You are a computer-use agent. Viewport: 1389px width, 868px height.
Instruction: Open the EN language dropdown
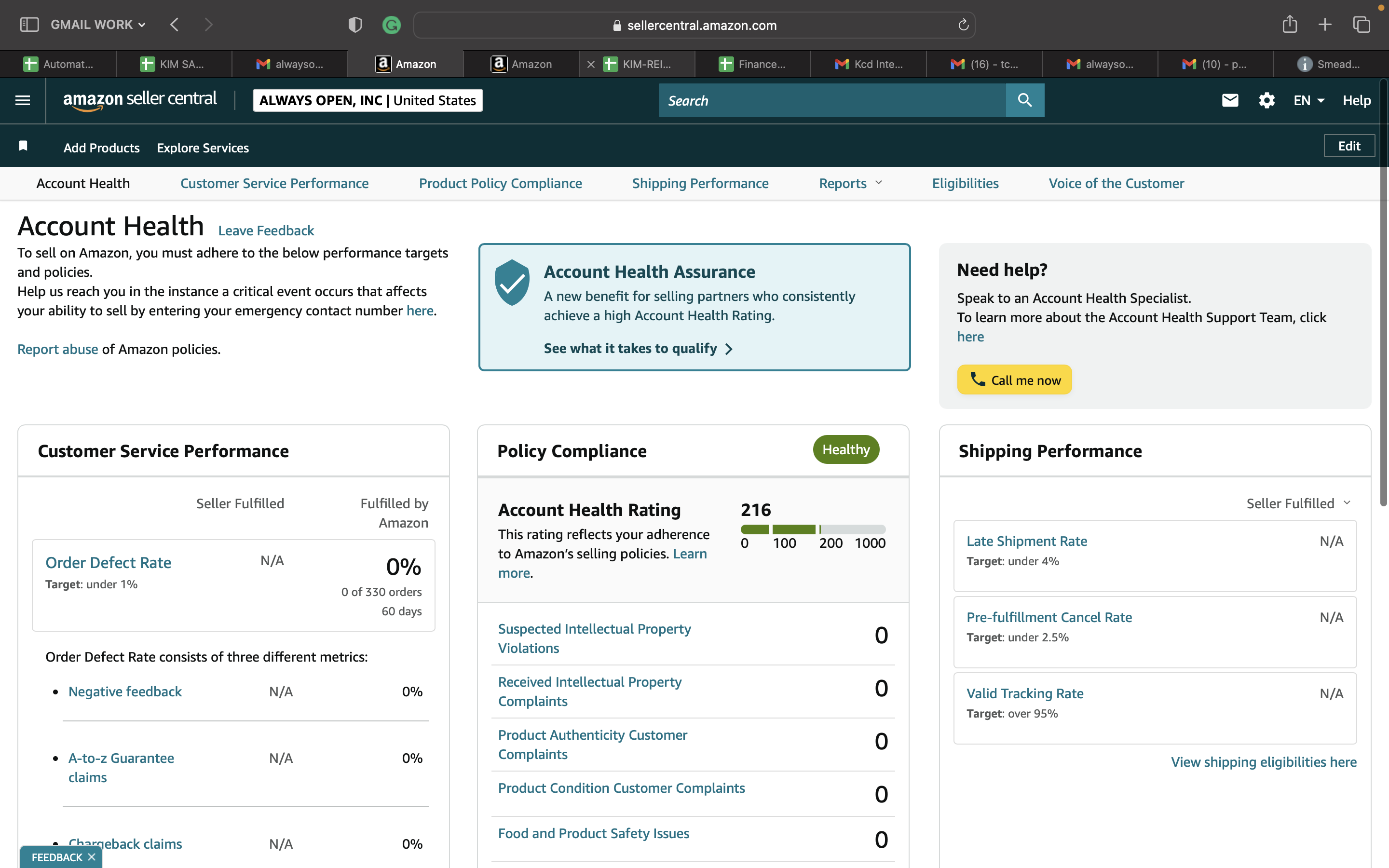[1309, 100]
